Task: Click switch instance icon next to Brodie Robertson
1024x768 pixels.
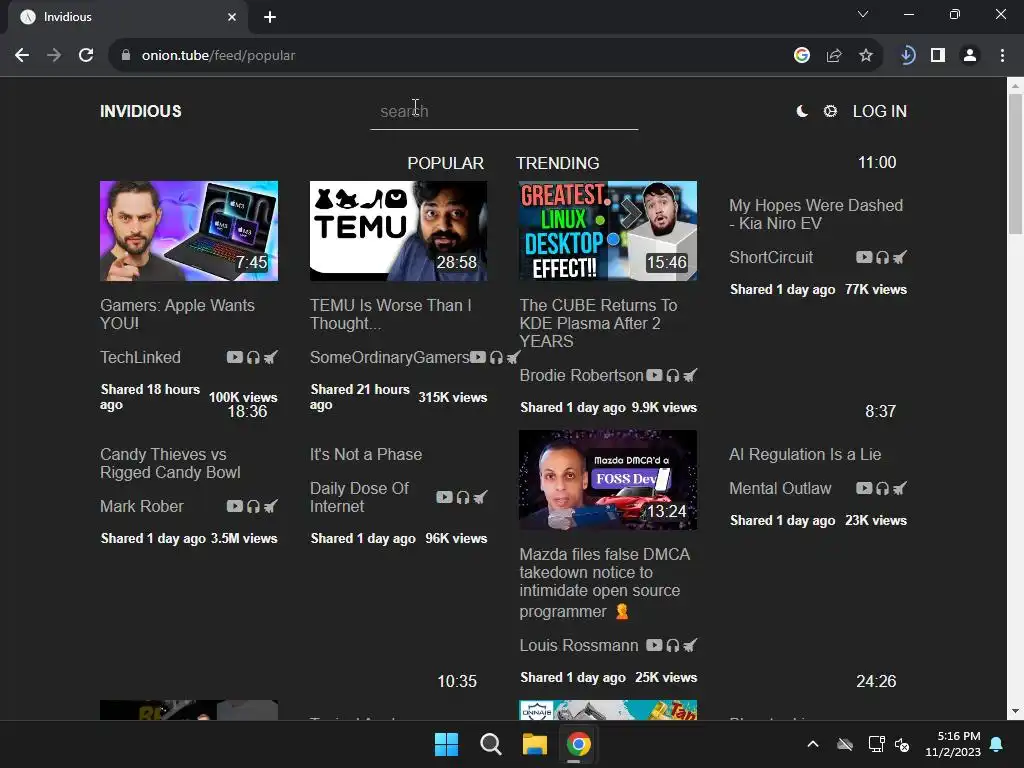Action: coord(690,376)
